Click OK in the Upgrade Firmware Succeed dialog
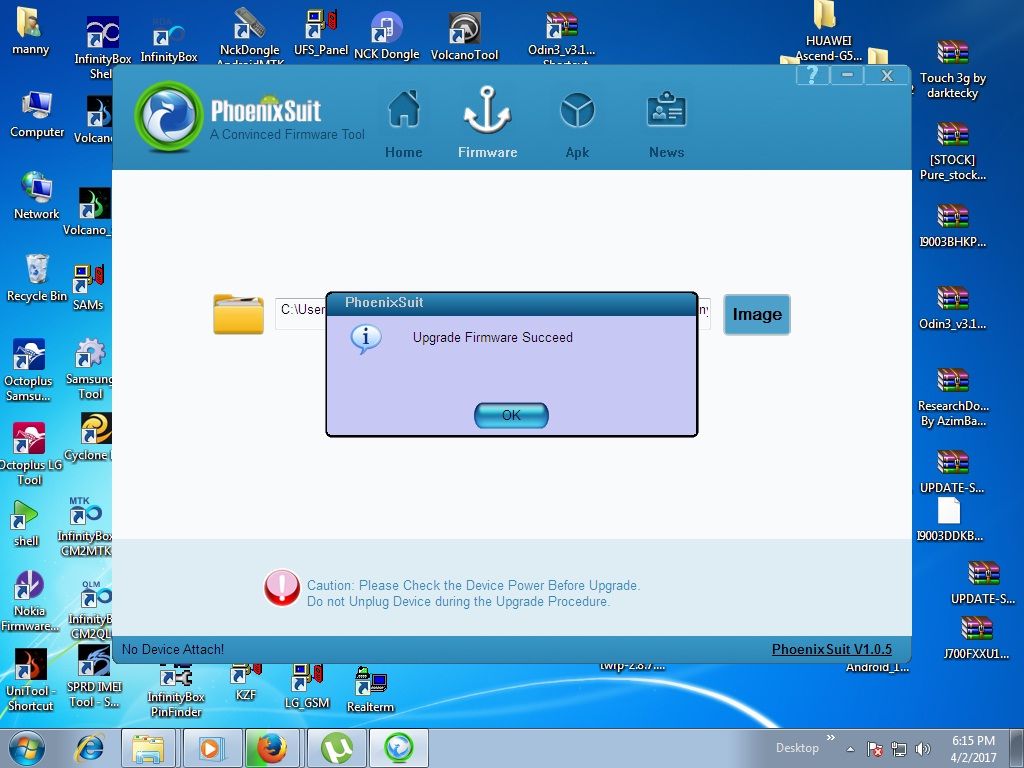Viewport: 1024px width, 768px height. (511, 415)
